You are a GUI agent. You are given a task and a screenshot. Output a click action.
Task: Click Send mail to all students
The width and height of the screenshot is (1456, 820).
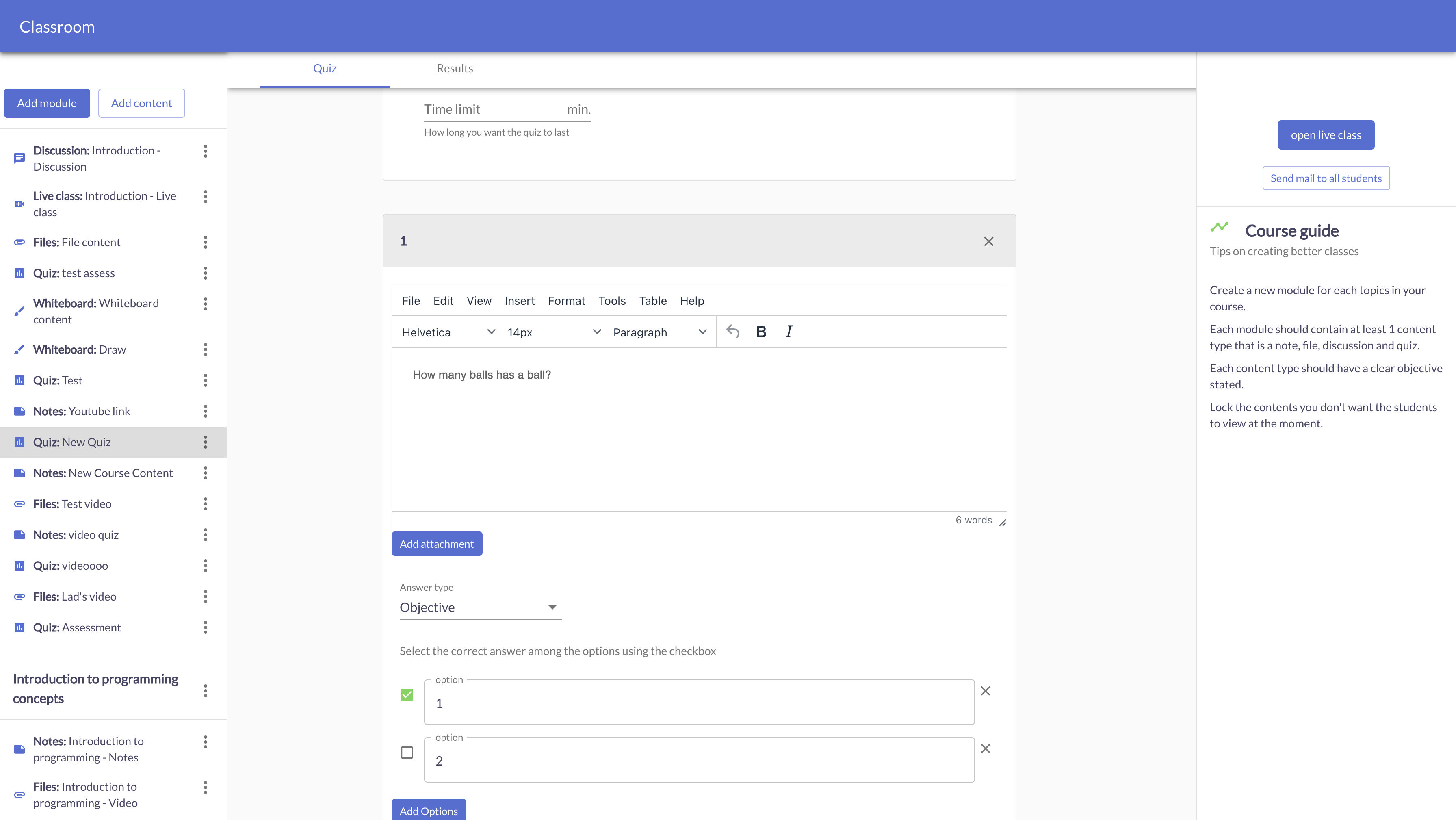tap(1326, 178)
